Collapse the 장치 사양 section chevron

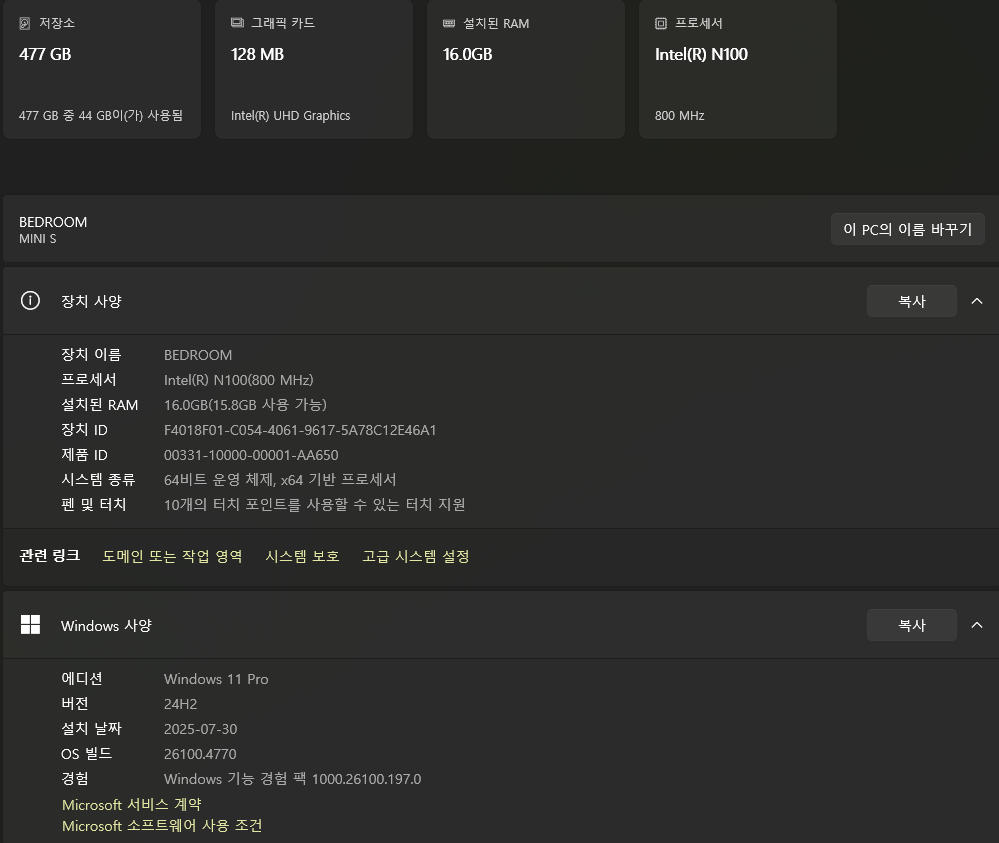click(977, 301)
